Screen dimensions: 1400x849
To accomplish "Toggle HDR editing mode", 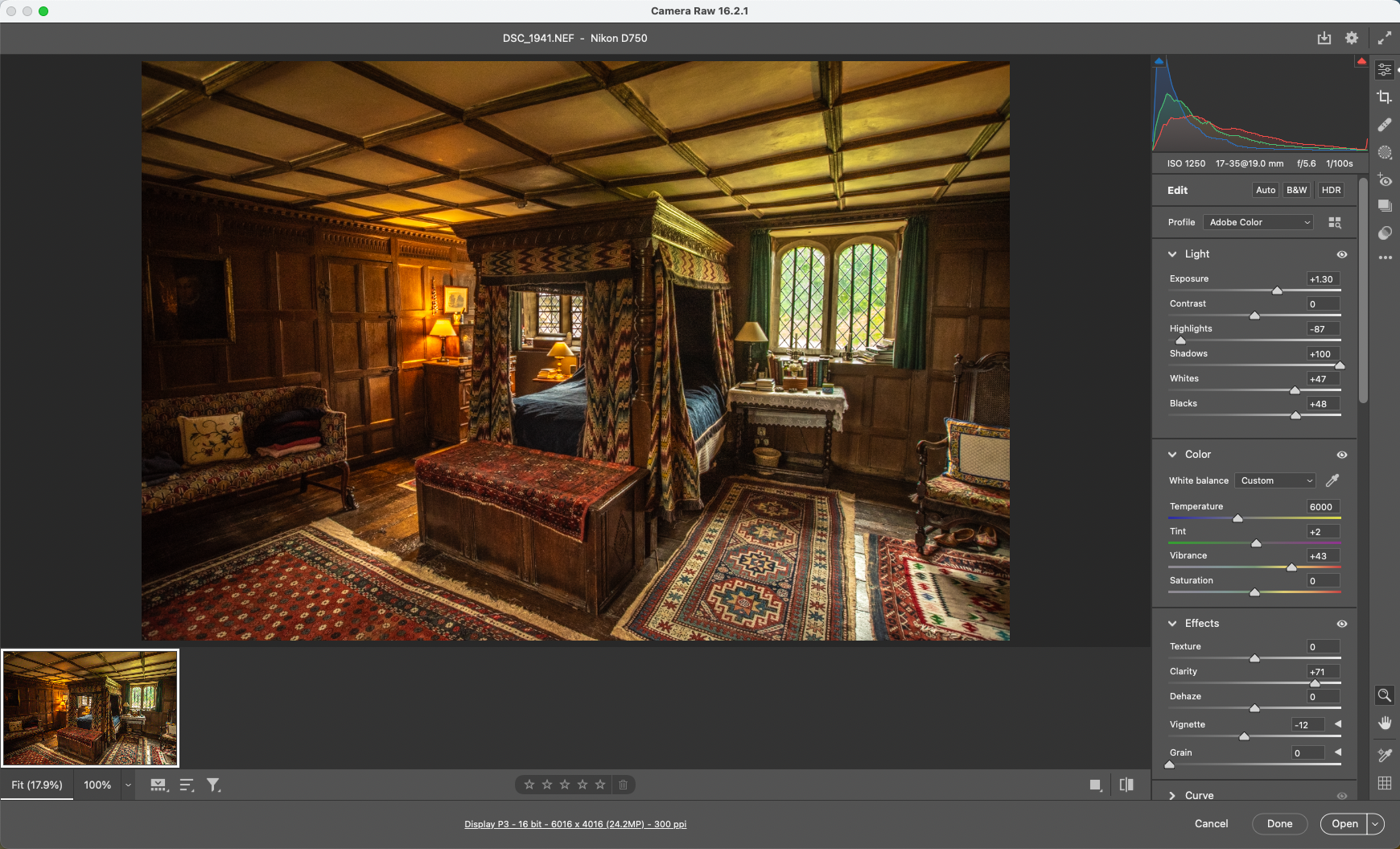I will (x=1332, y=190).
